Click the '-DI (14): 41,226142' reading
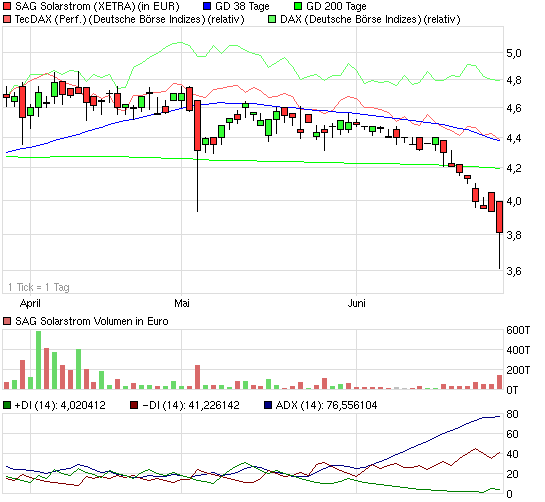 coord(191,405)
